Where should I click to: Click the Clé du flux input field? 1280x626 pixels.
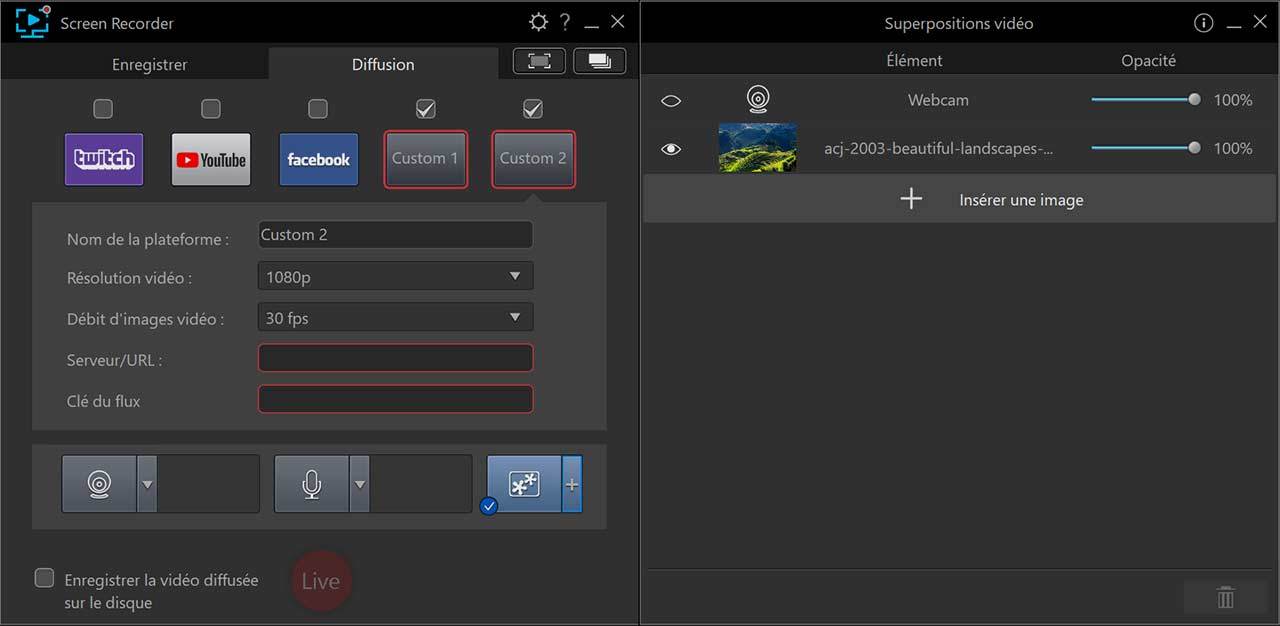tap(395, 400)
